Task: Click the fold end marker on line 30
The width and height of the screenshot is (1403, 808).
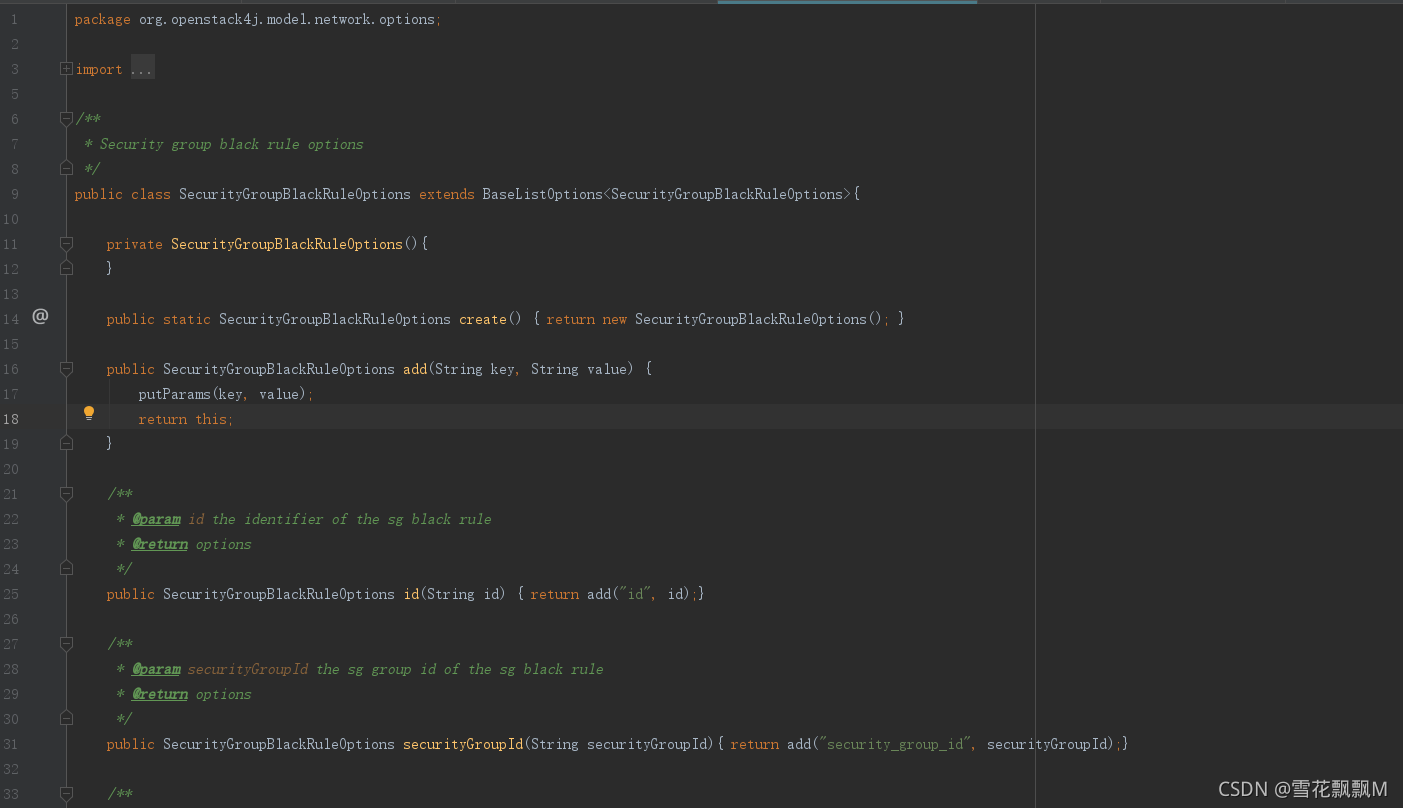Action: click(x=66, y=719)
